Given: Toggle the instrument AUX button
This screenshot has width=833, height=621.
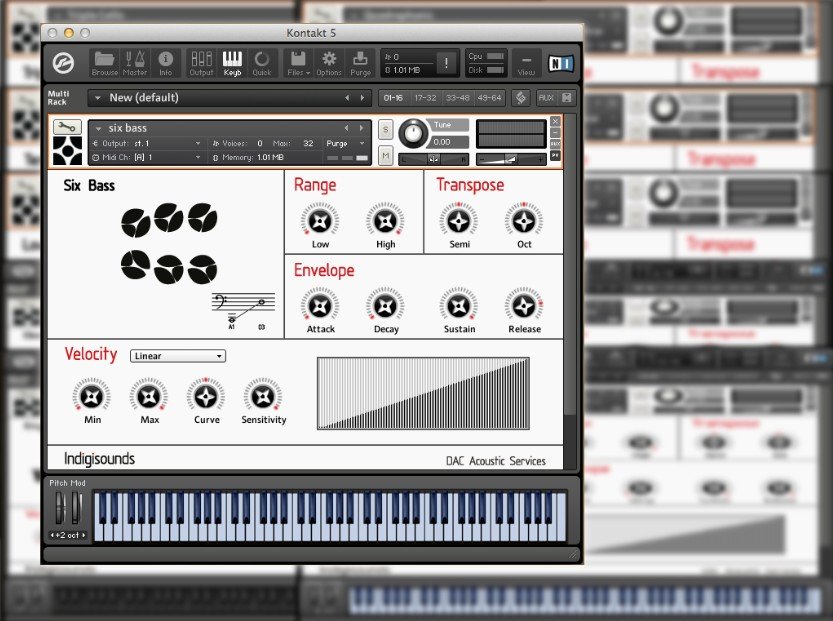Looking at the screenshot, I should tap(555, 144).
